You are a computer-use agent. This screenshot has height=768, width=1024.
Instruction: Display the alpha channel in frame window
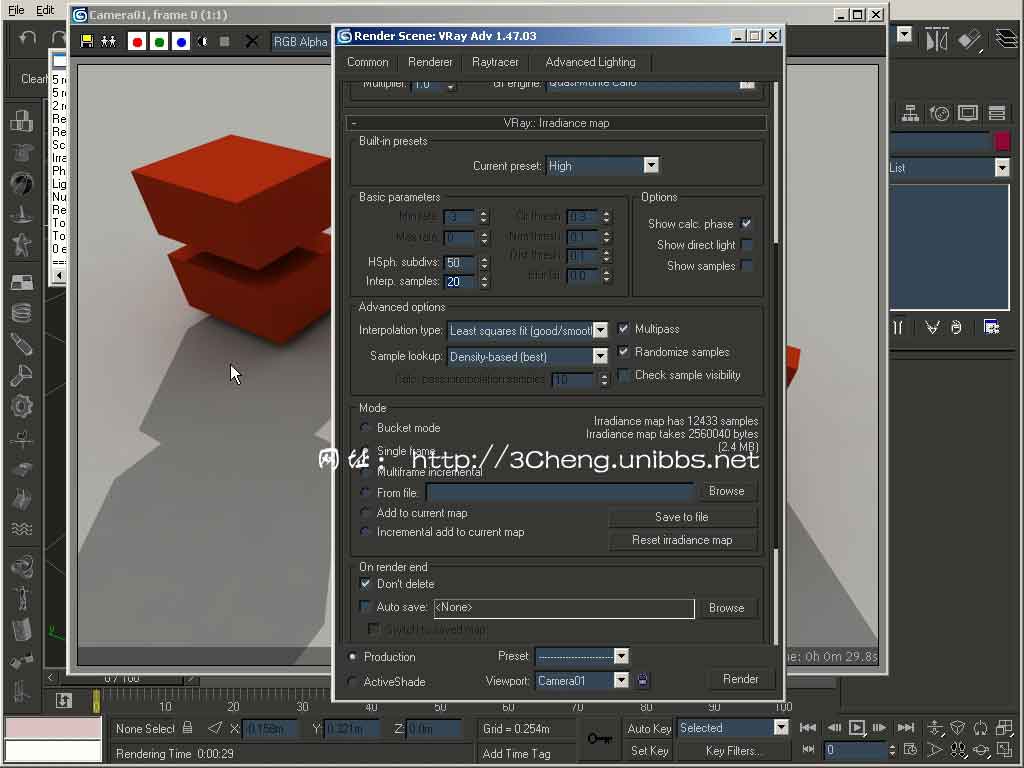tap(203, 41)
